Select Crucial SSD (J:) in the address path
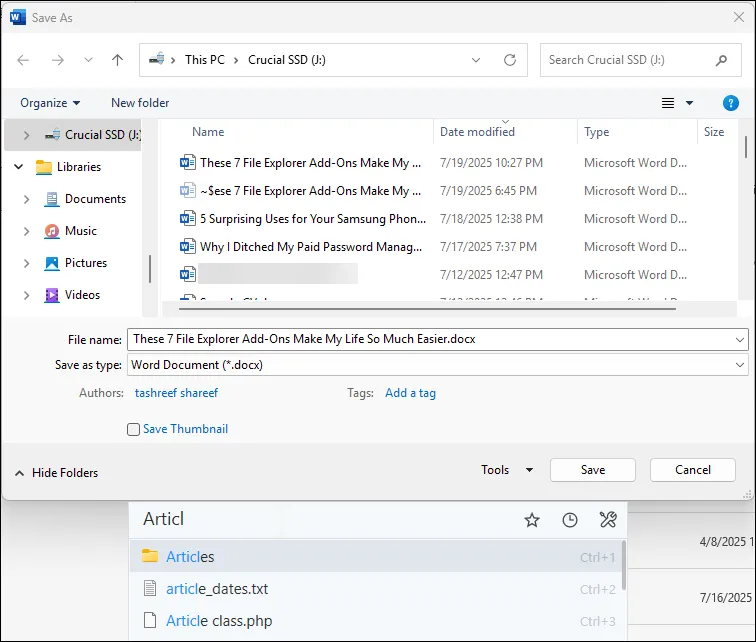Screen dimensions: 756x642 coord(287,60)
